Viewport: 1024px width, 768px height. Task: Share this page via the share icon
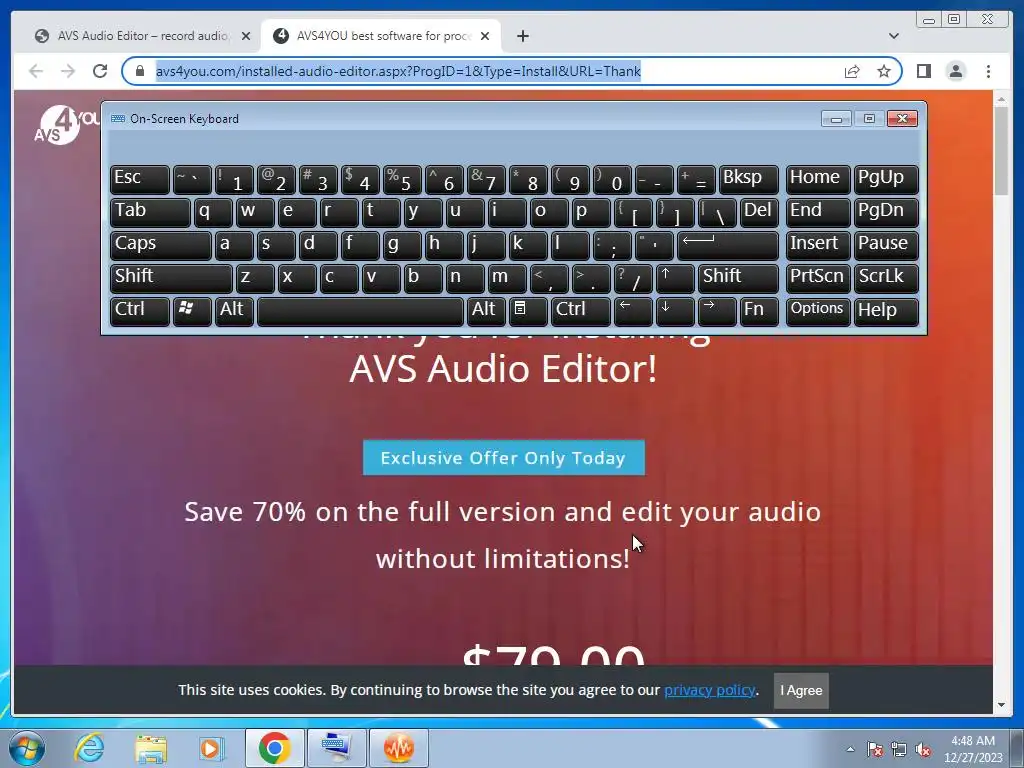852,71
